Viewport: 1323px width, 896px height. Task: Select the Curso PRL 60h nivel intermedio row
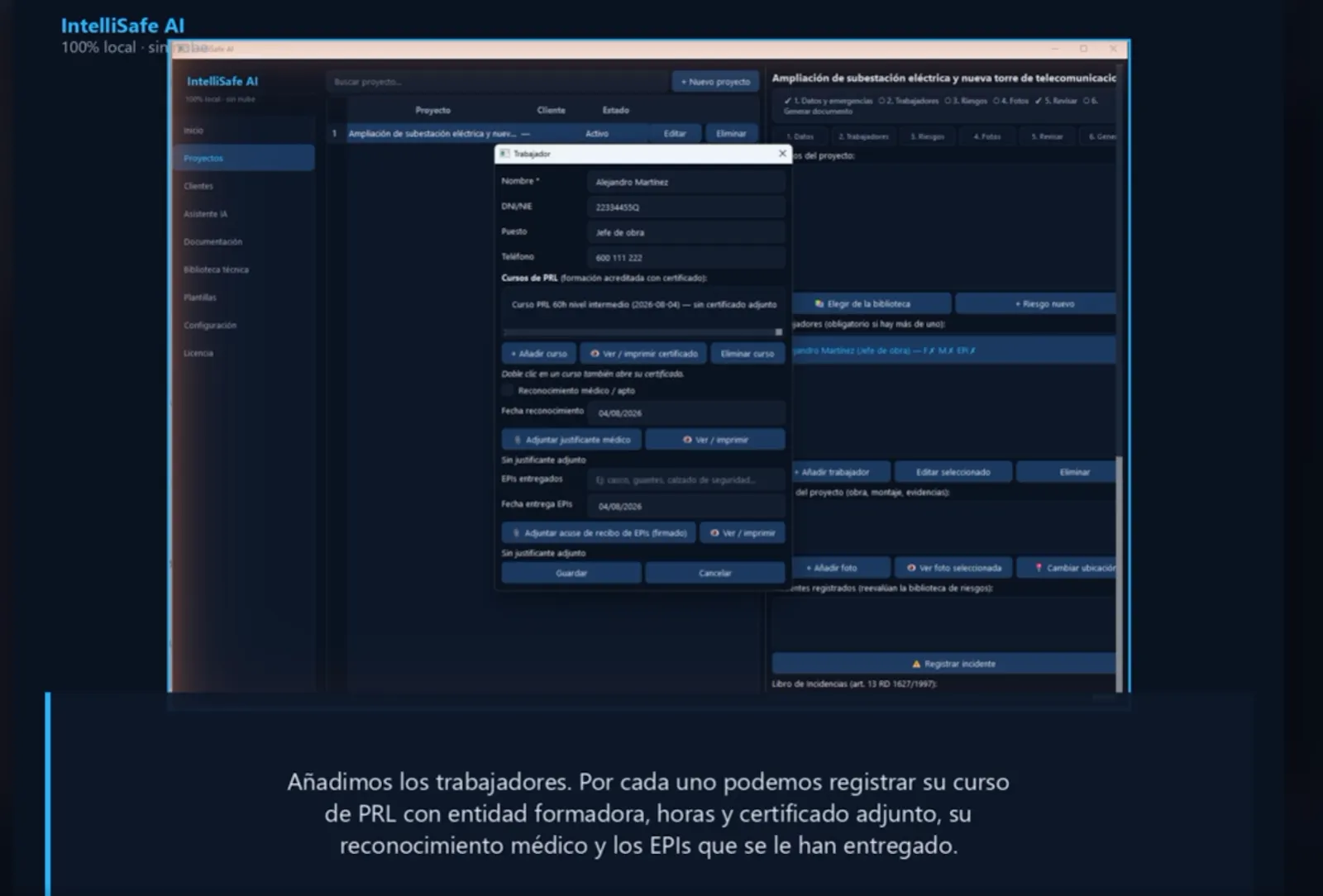click(x=643, y=304)
